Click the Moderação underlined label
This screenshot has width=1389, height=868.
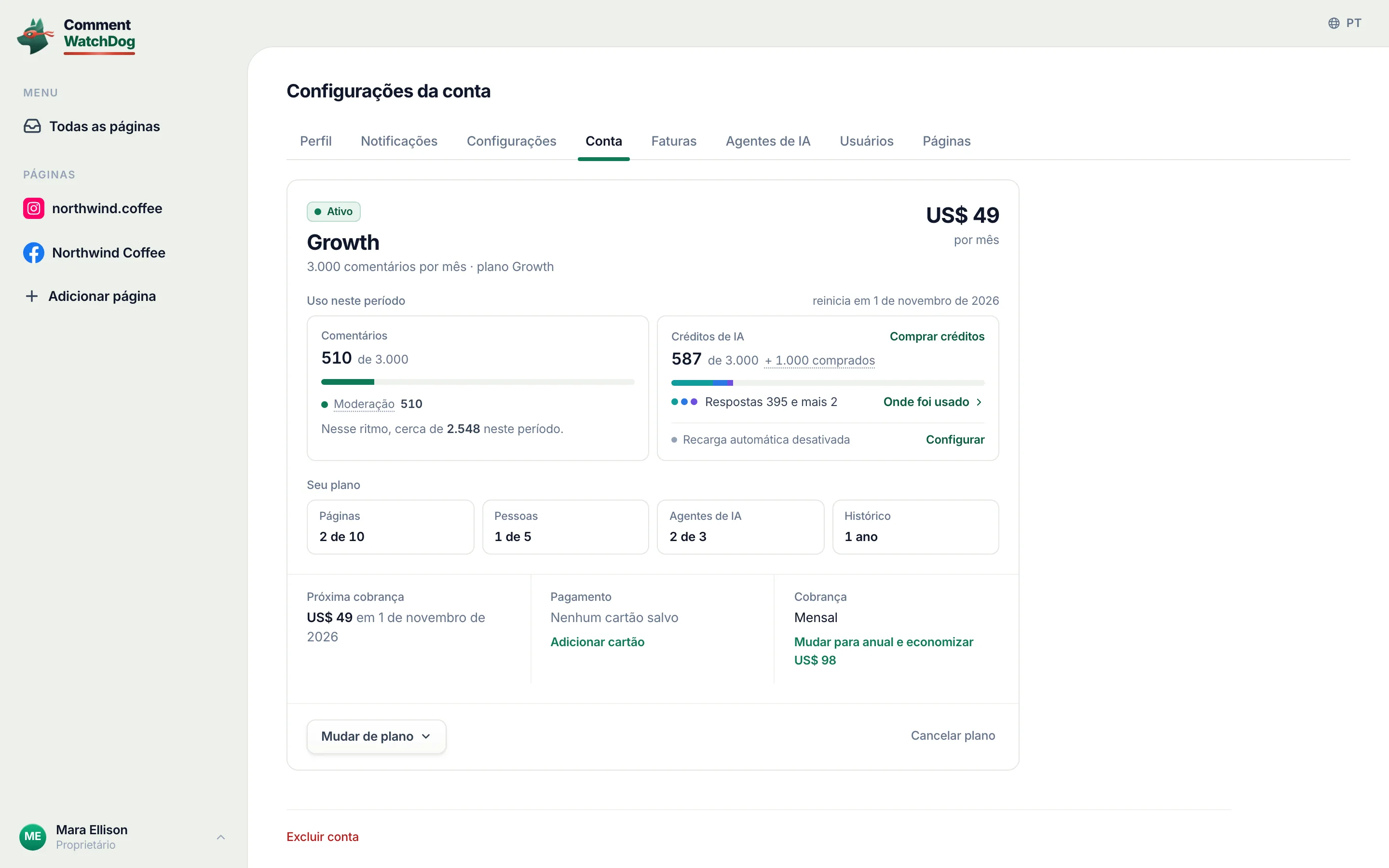point(364,404)
